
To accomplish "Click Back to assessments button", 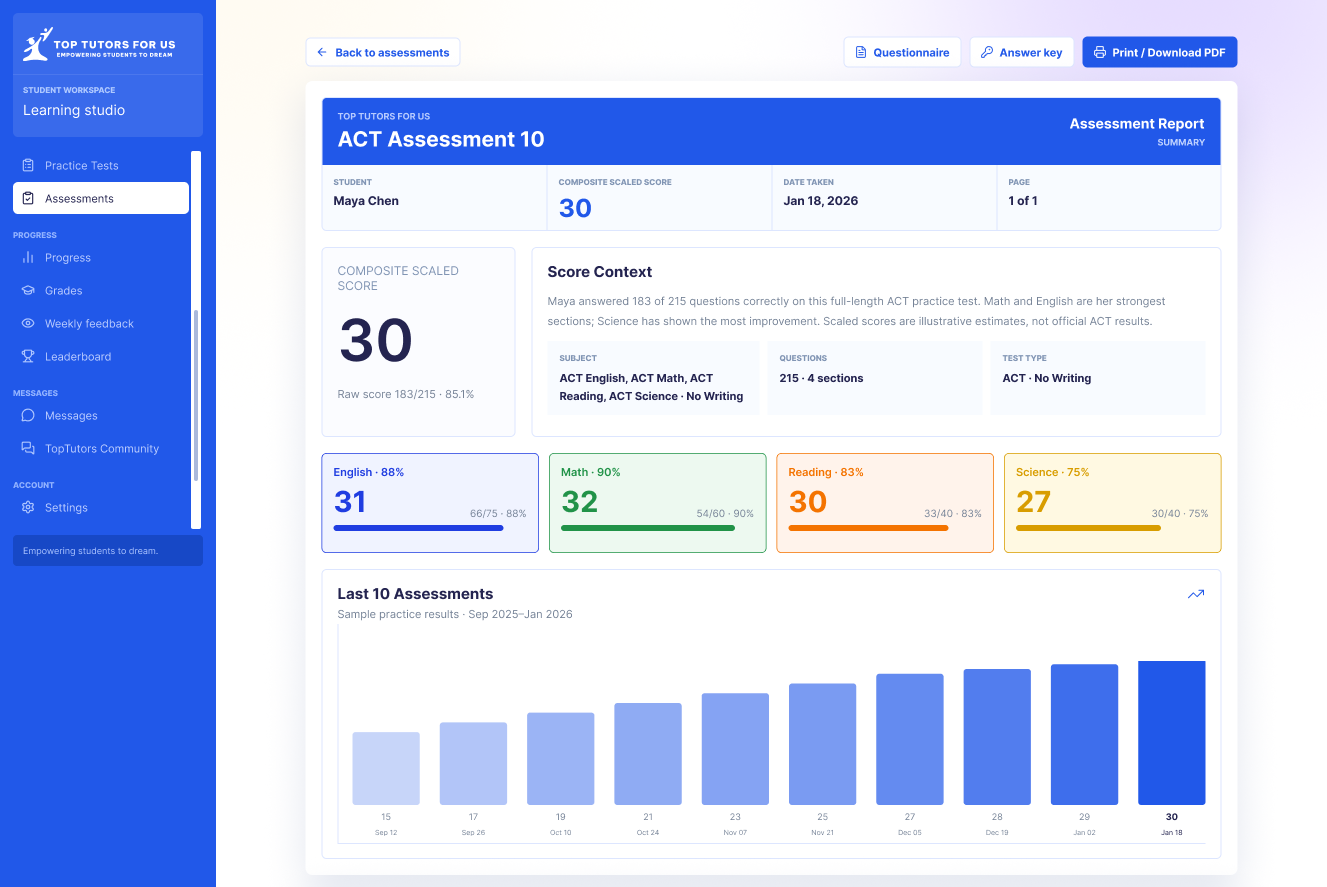I will (383, 52).
